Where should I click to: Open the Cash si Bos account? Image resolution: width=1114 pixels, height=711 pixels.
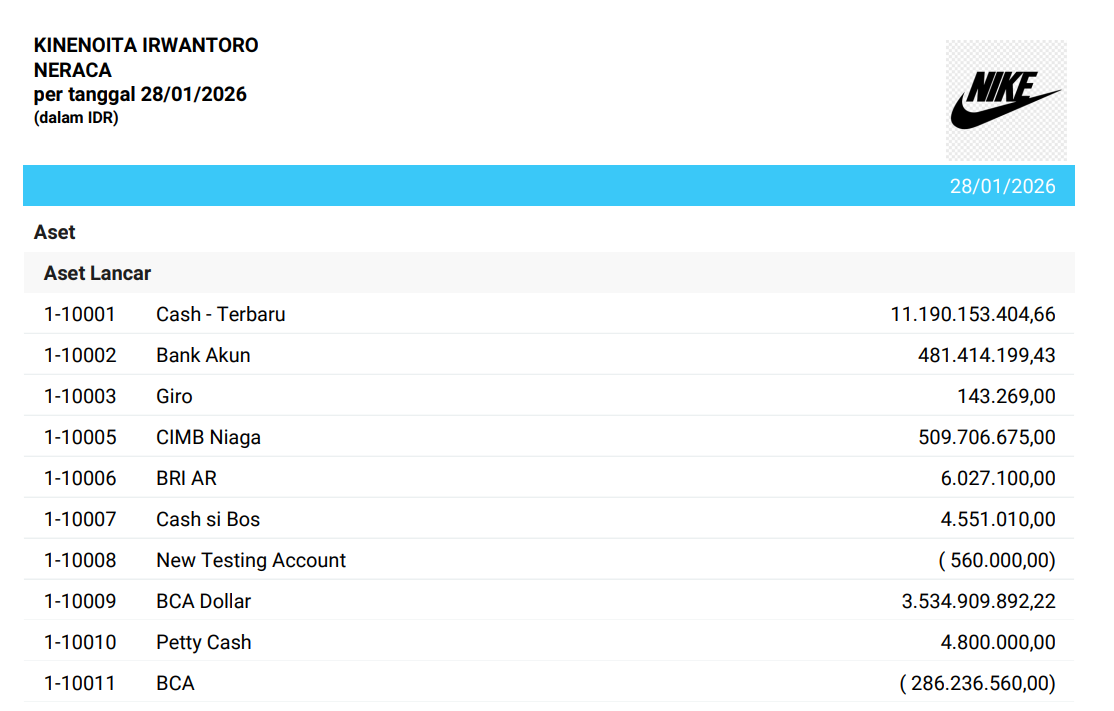tap(208, 519)
